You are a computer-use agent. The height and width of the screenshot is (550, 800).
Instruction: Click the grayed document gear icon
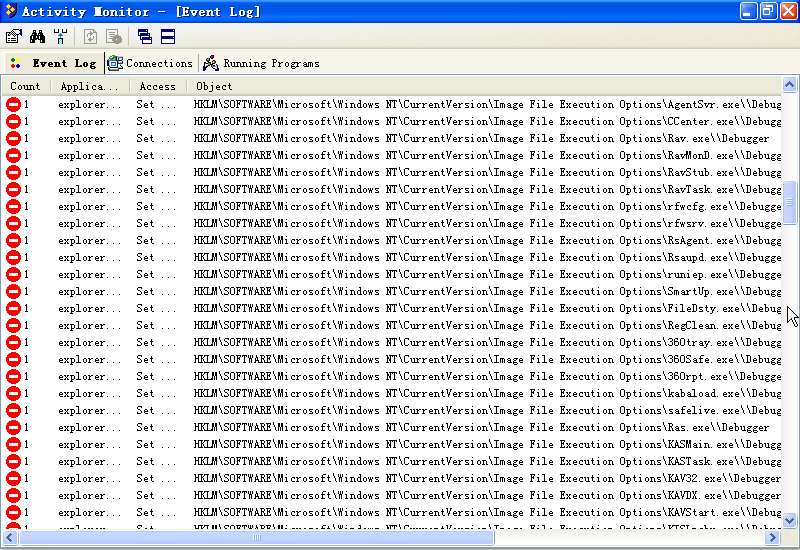coord(114,36)
